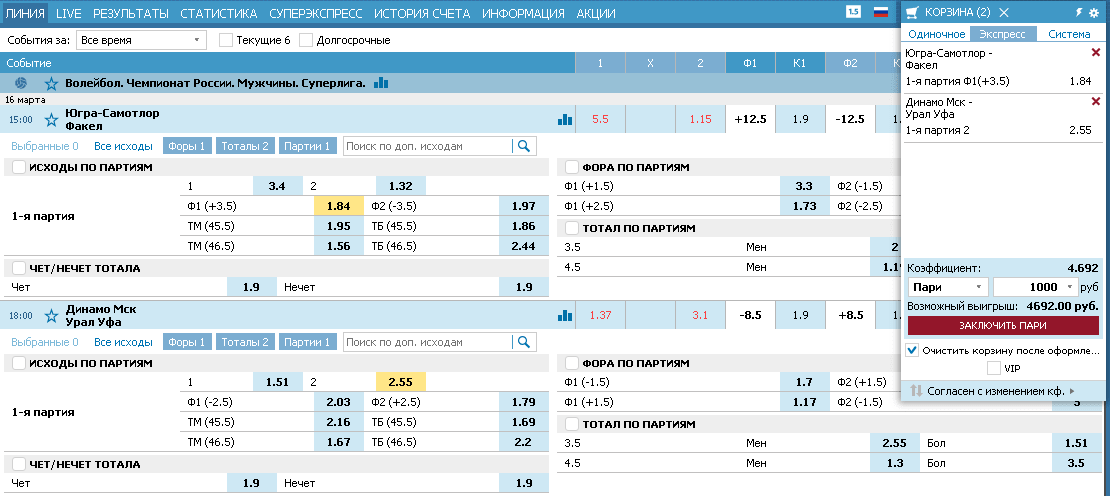Viewport: 1110px width, 496px height.
Task: Add Югра-Самотлор match to favorites
Action: [51, 120]
